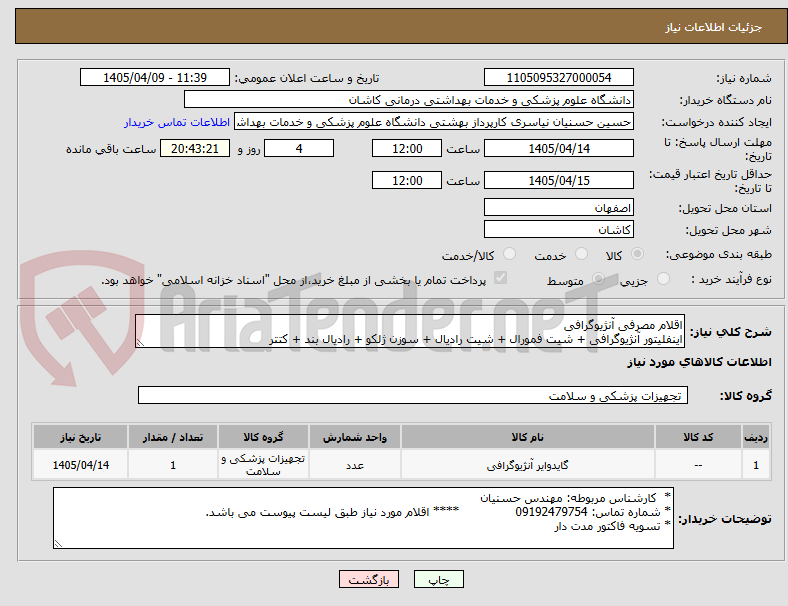Click the need number field 1105095327000054
The image size is (788, 606).
click(559, 77)
